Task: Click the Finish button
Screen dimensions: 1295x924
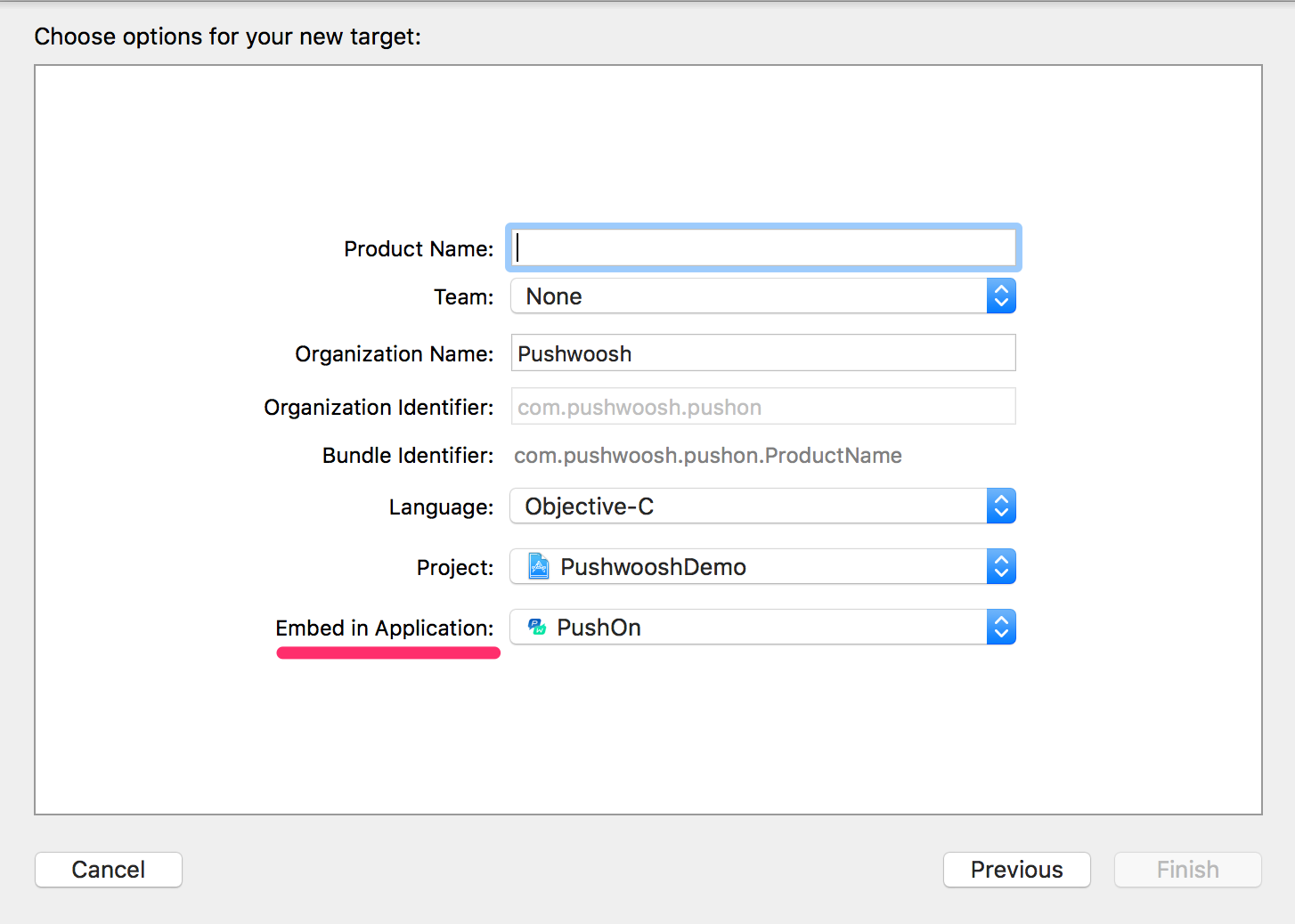Action: pyautogui.click(x=1187, y=870)
